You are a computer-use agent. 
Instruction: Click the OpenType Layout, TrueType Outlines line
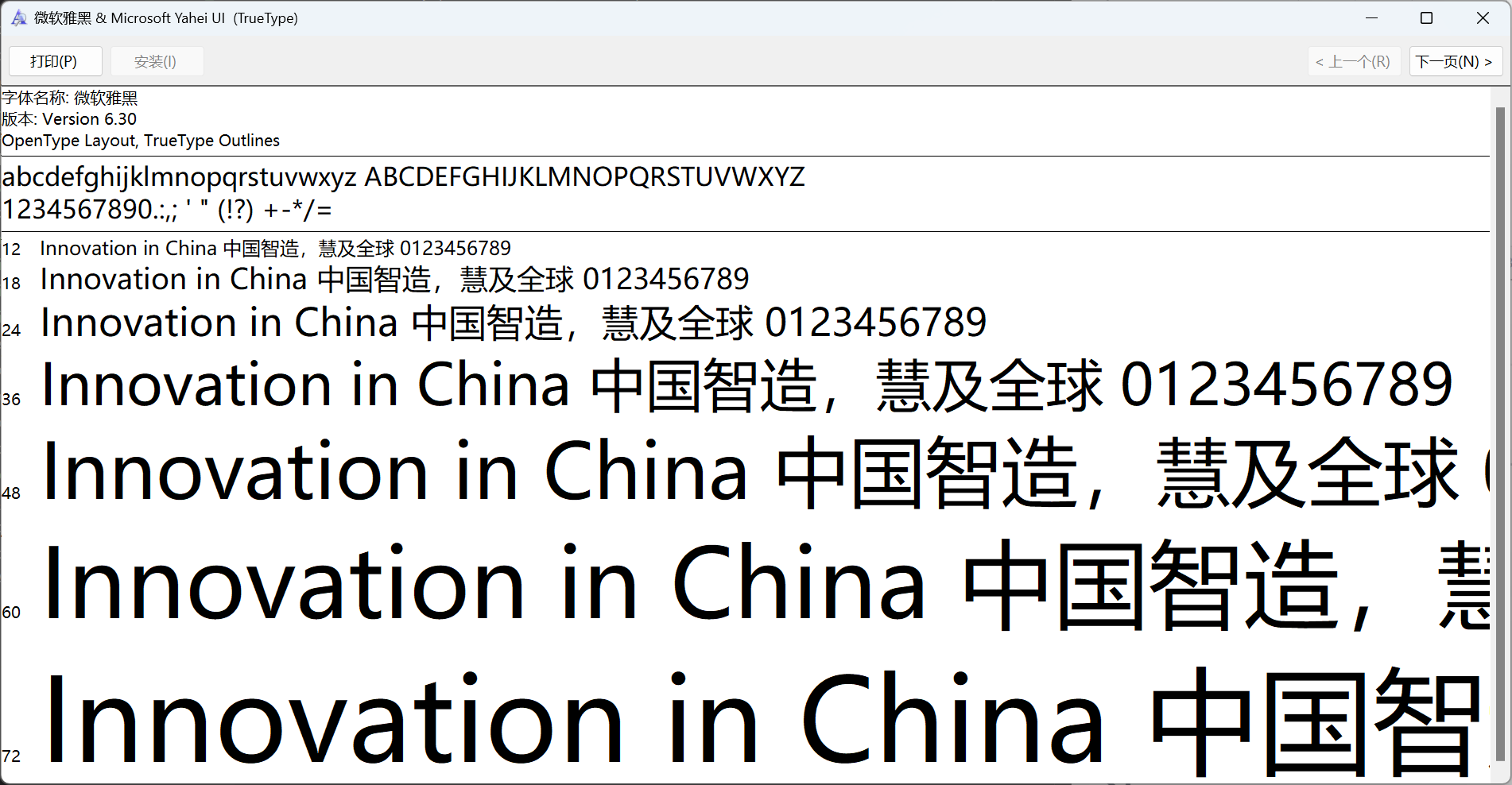[141, 141]
